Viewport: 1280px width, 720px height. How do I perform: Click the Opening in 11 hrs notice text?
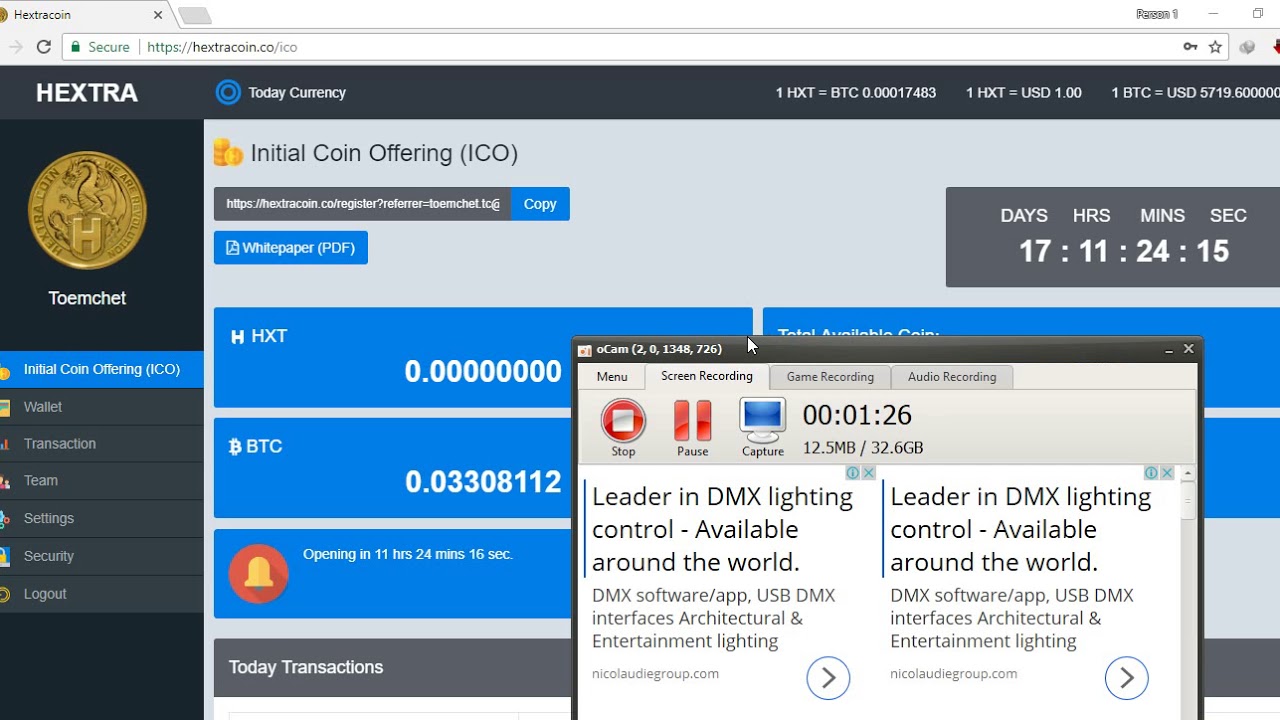pos(408,554)
